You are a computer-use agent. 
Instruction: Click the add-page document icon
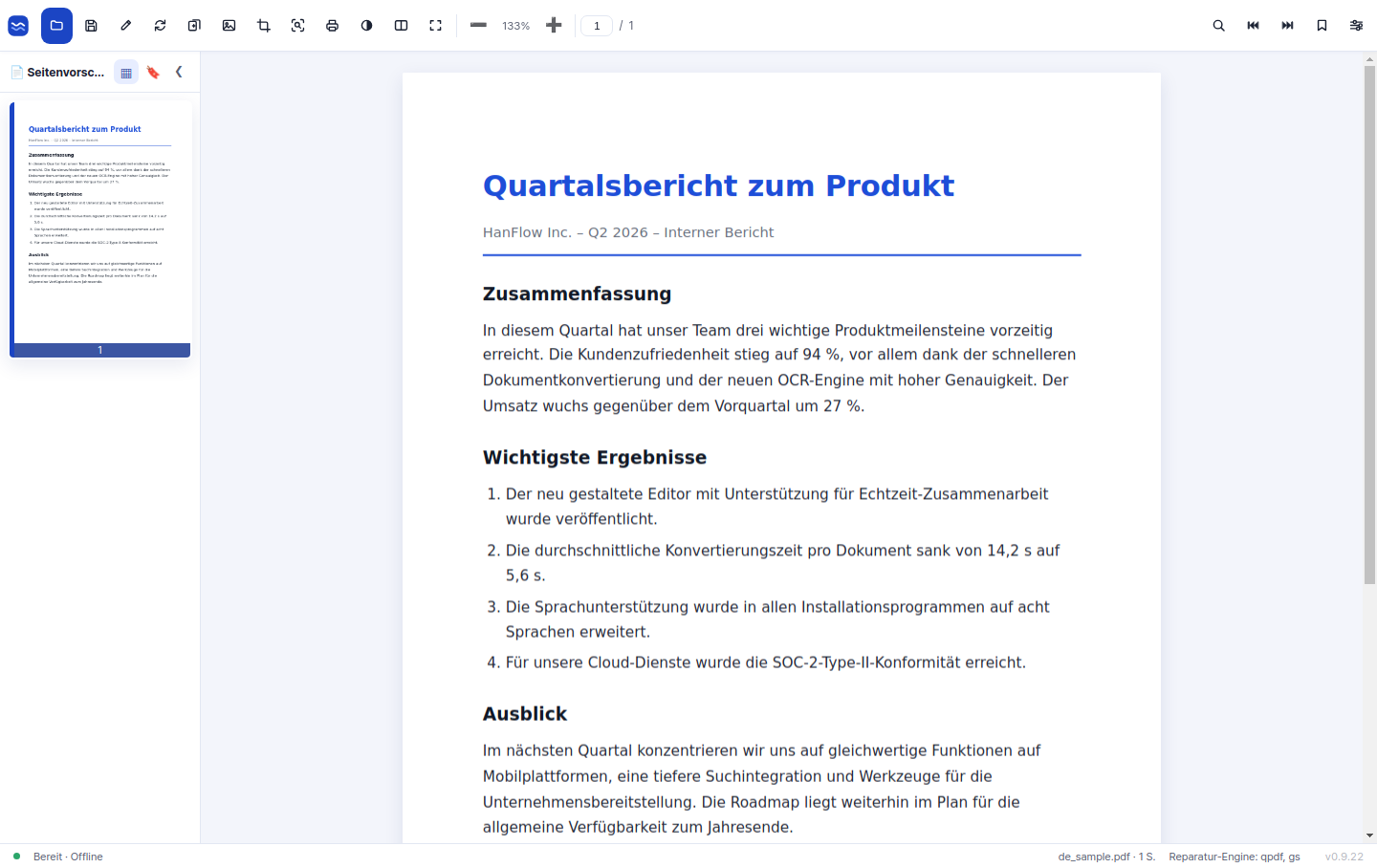coord(194,26)
